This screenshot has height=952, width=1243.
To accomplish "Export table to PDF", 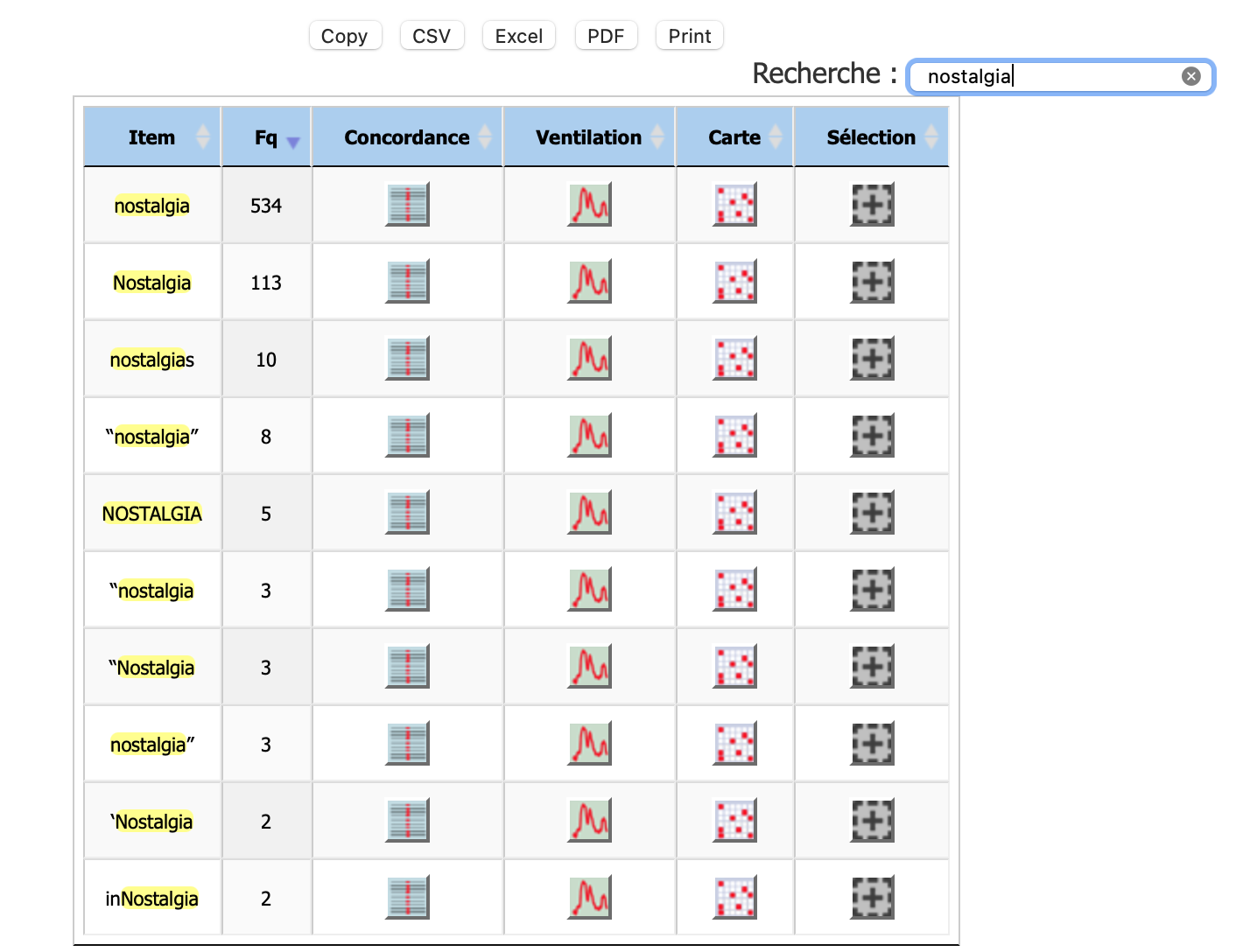I will [x=606, y=36].
